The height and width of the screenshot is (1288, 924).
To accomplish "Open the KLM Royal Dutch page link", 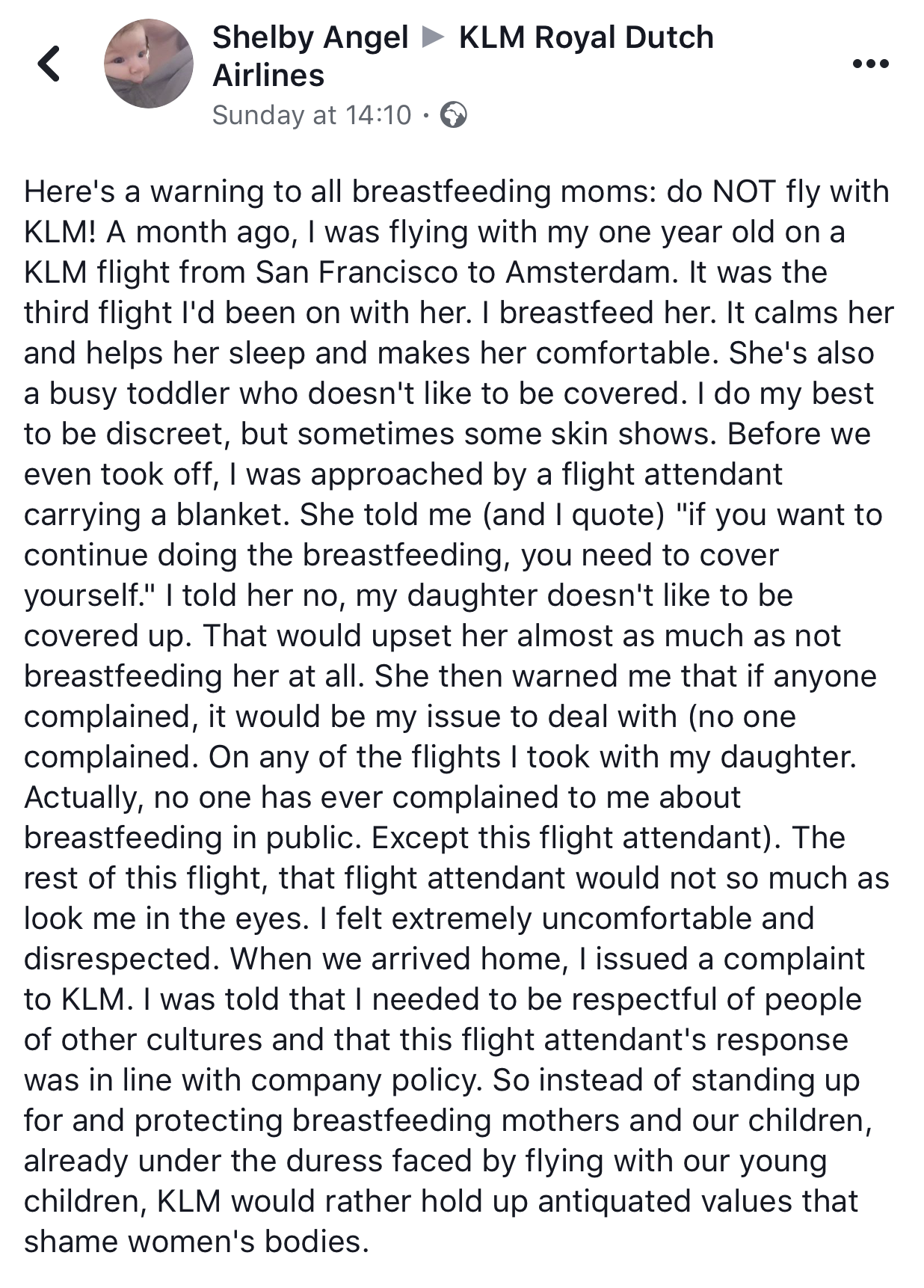I will 586,37.
